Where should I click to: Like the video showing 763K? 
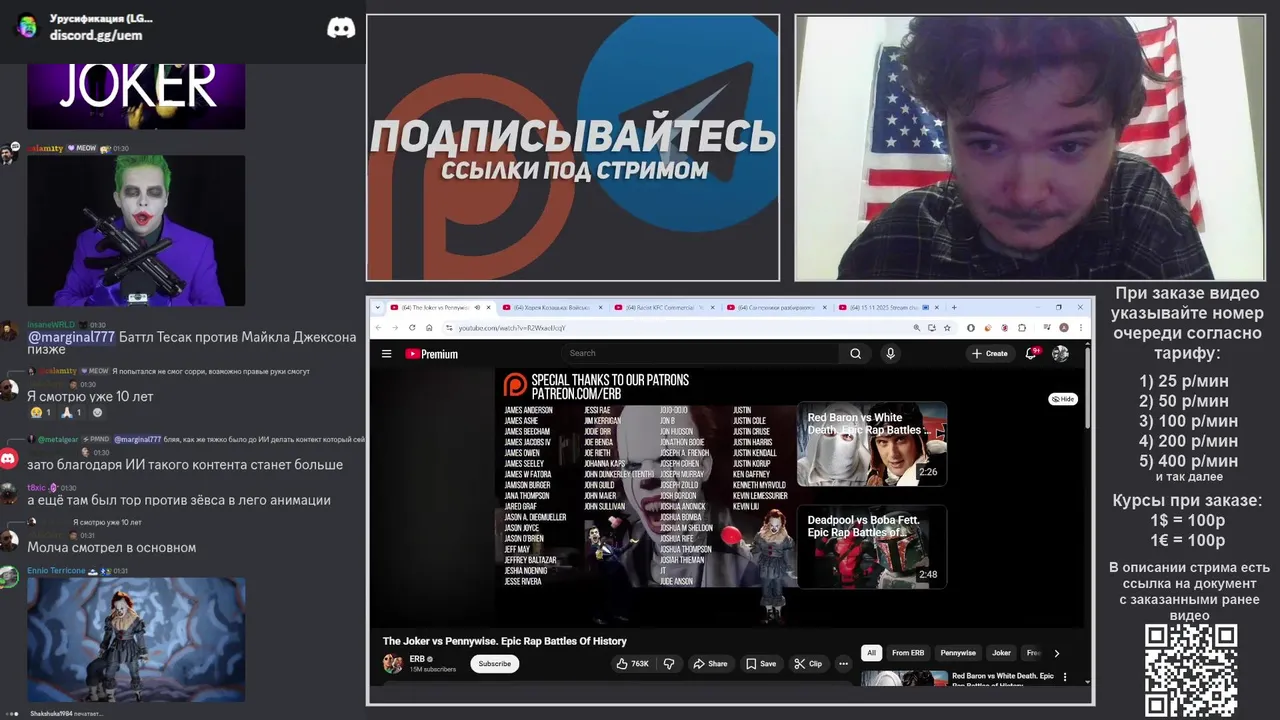(633, 663)
